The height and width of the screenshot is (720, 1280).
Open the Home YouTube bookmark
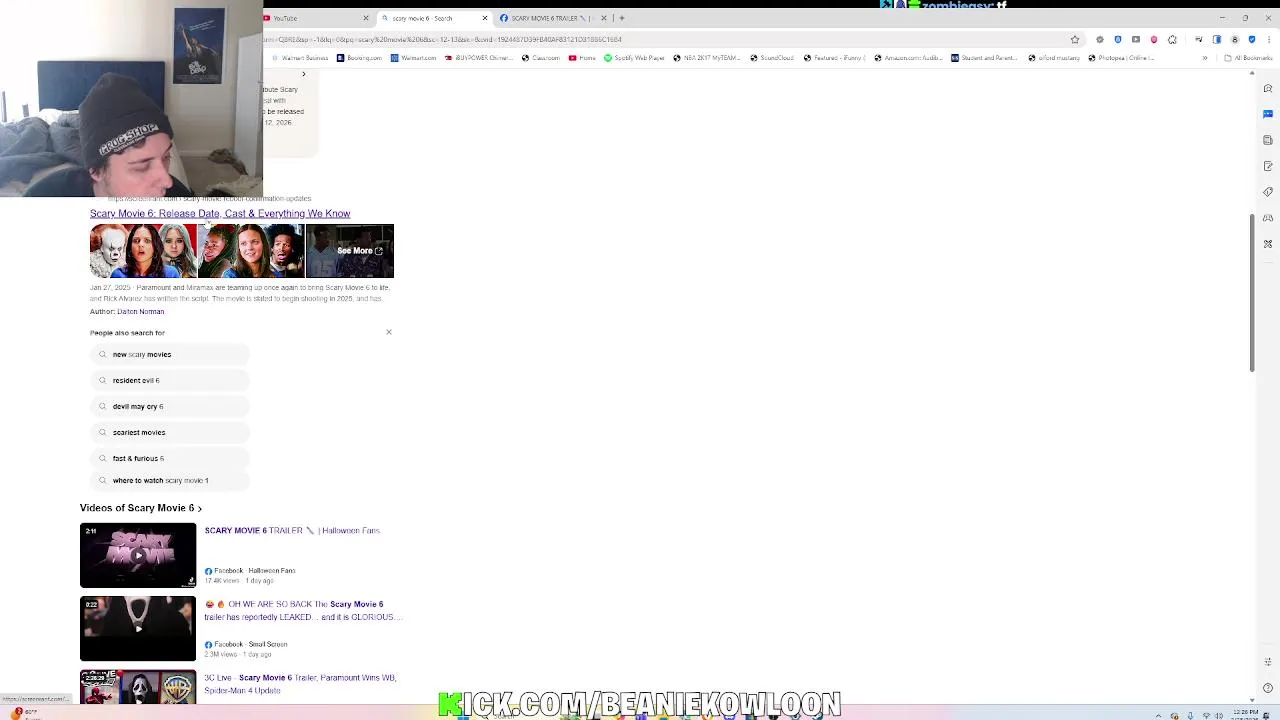coord(582,58)
